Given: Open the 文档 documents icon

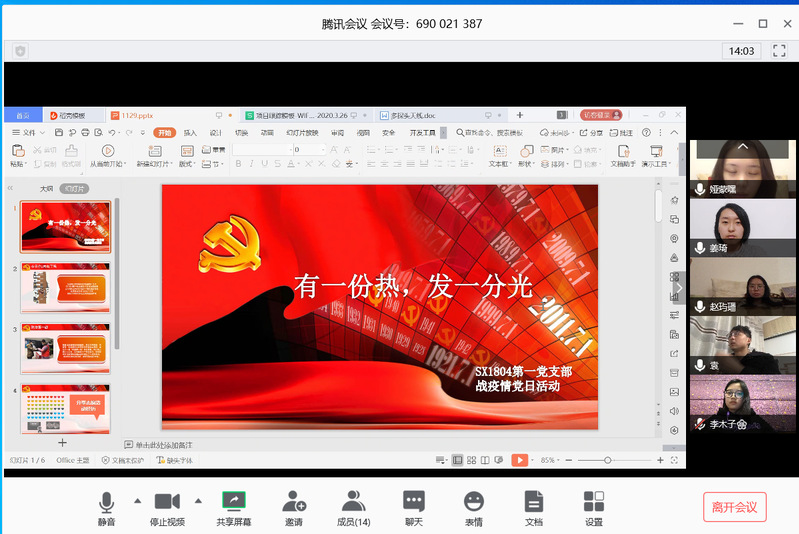Looking at the screenshot, I should point(534,507).
